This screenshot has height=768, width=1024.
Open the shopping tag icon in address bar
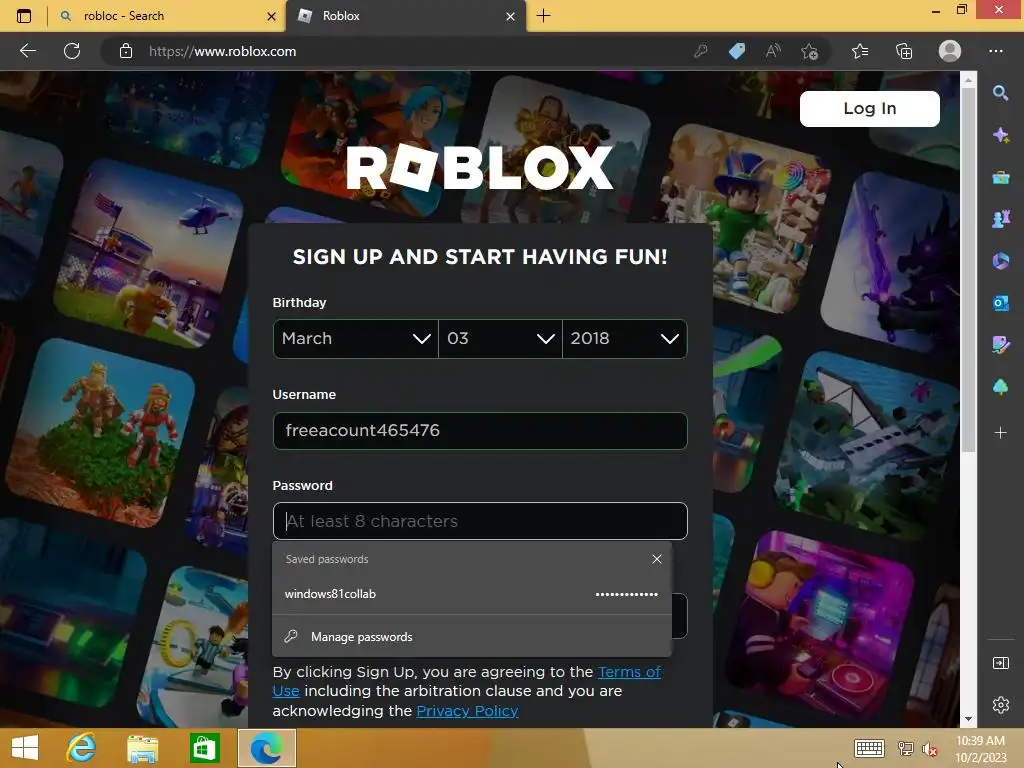[737, 51]
